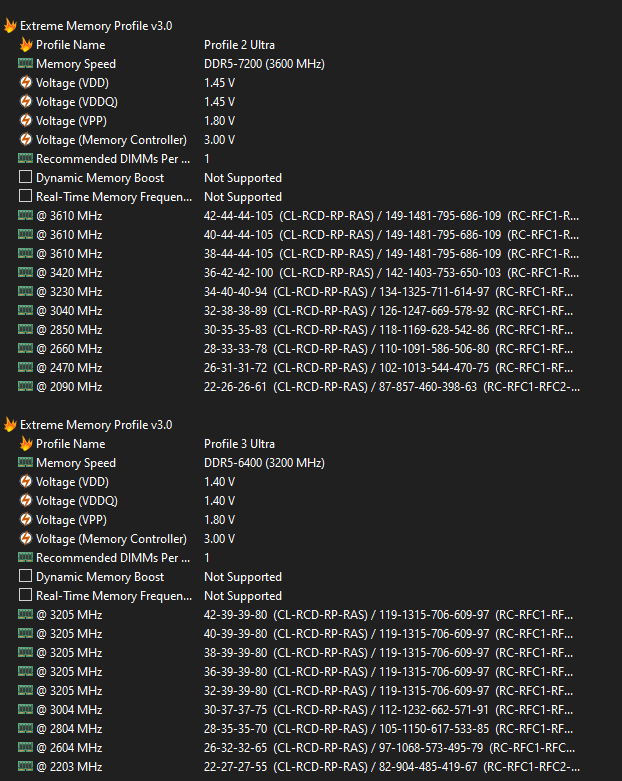Click the flame icon of the Extreme Memory Profile header above Profile 3 Ultra
622x781 pixels.
(10, 424)
